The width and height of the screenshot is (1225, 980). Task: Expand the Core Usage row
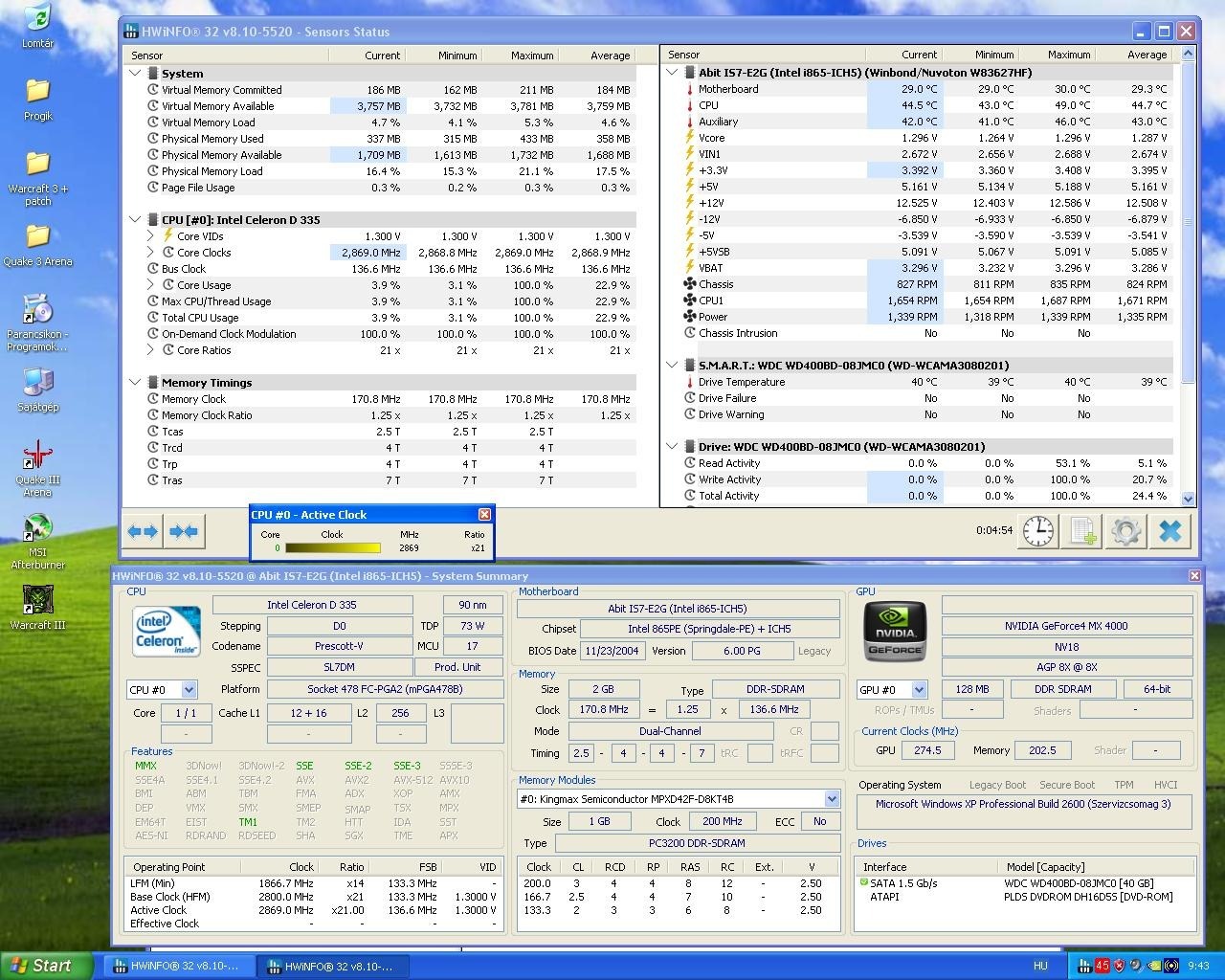coord(151,284)
